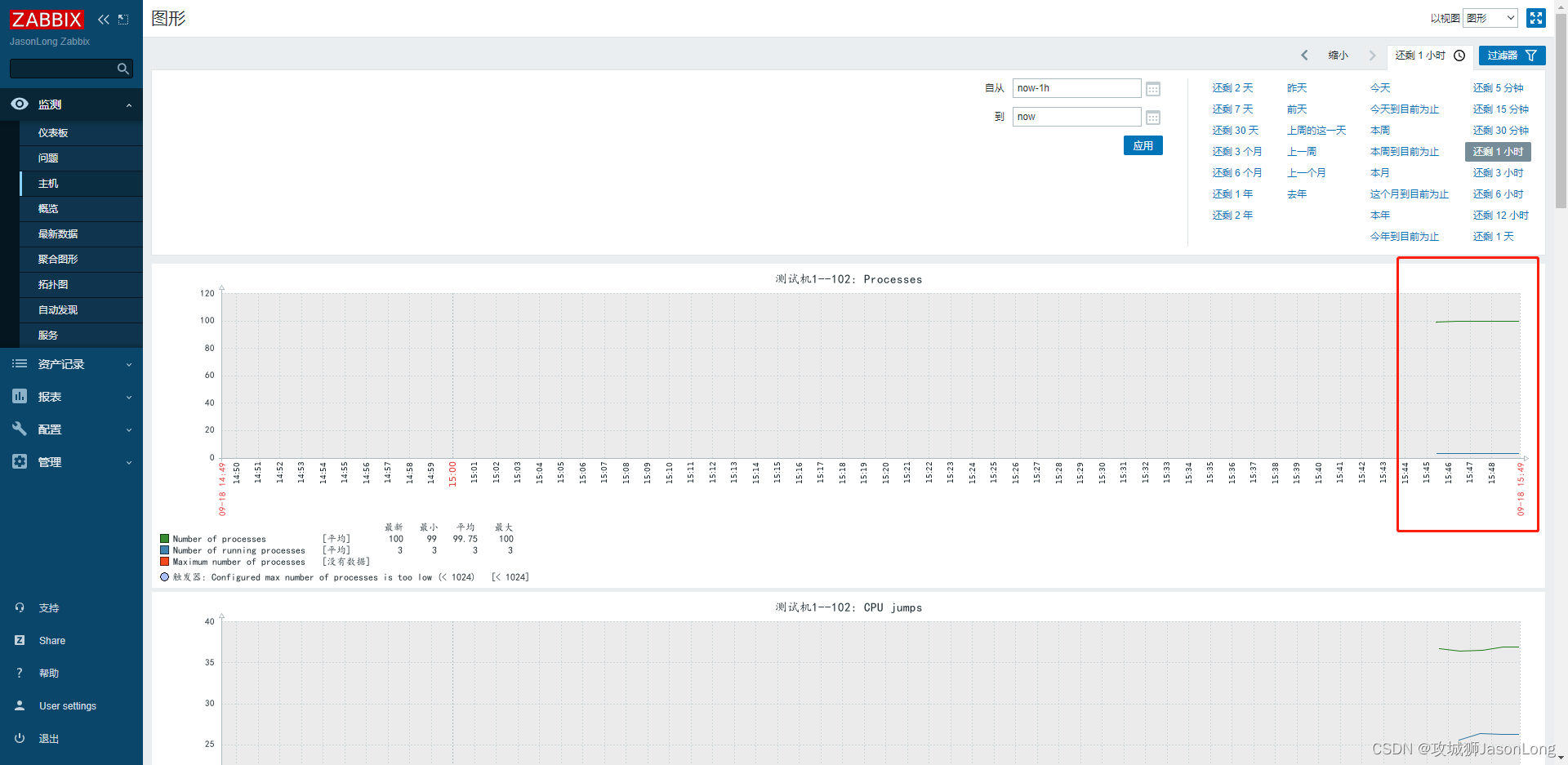
Task: Click the search magnifier in the sidebar
Action: [x=122, y=69]
